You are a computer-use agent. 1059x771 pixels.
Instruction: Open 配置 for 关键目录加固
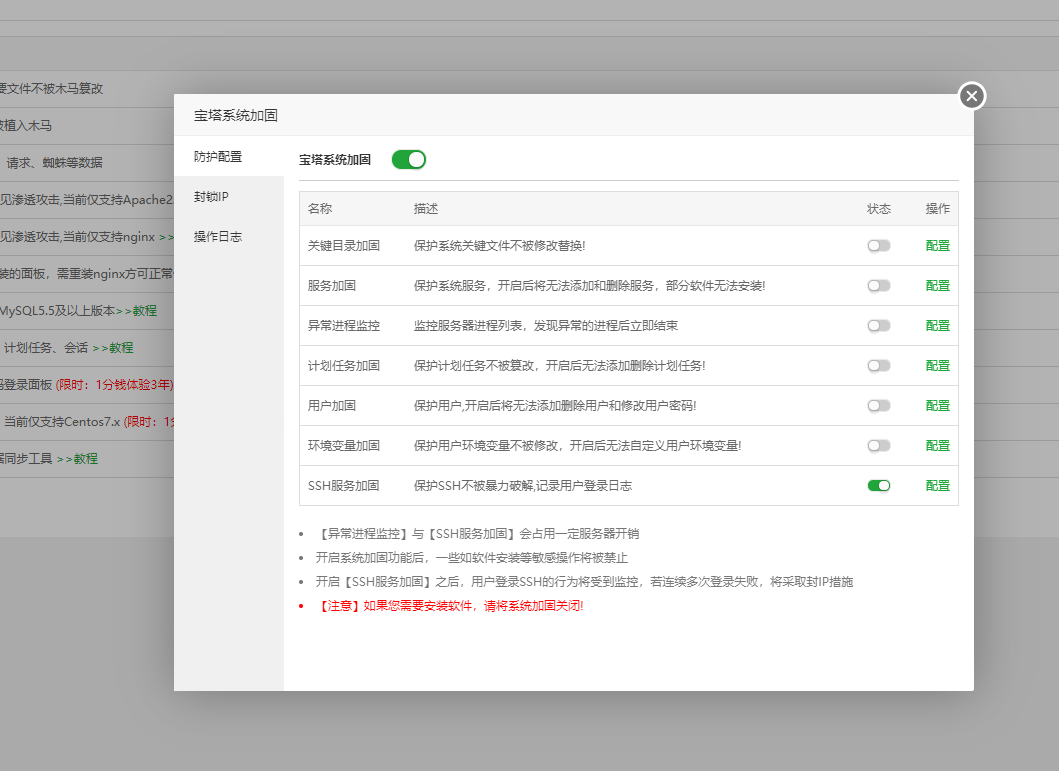click(x=937, y=246)
